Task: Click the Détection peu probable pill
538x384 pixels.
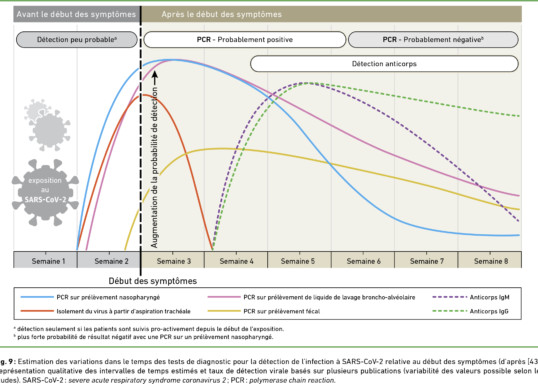Action: pos(77,39)
